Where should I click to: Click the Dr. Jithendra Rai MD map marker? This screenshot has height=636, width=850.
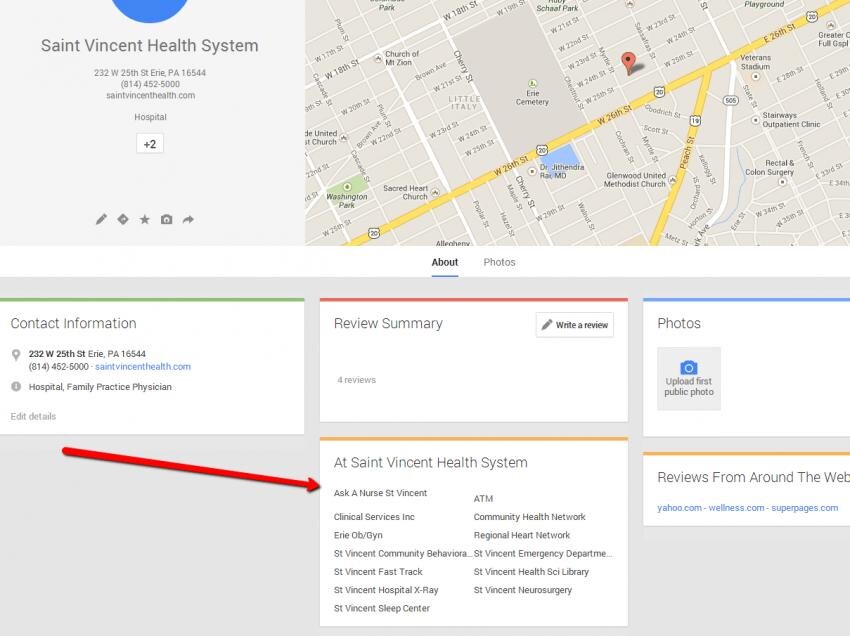pyautogui.click(x=532, y=171)
